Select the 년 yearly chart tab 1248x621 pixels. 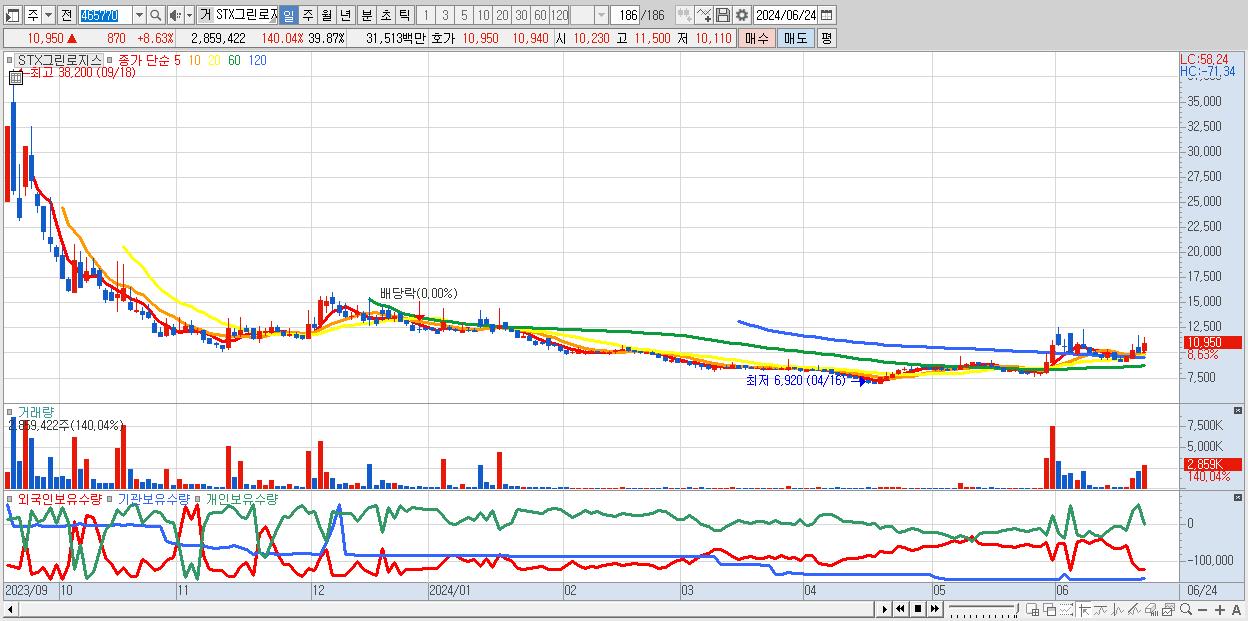pyautogui.click(x=345, y=15)
